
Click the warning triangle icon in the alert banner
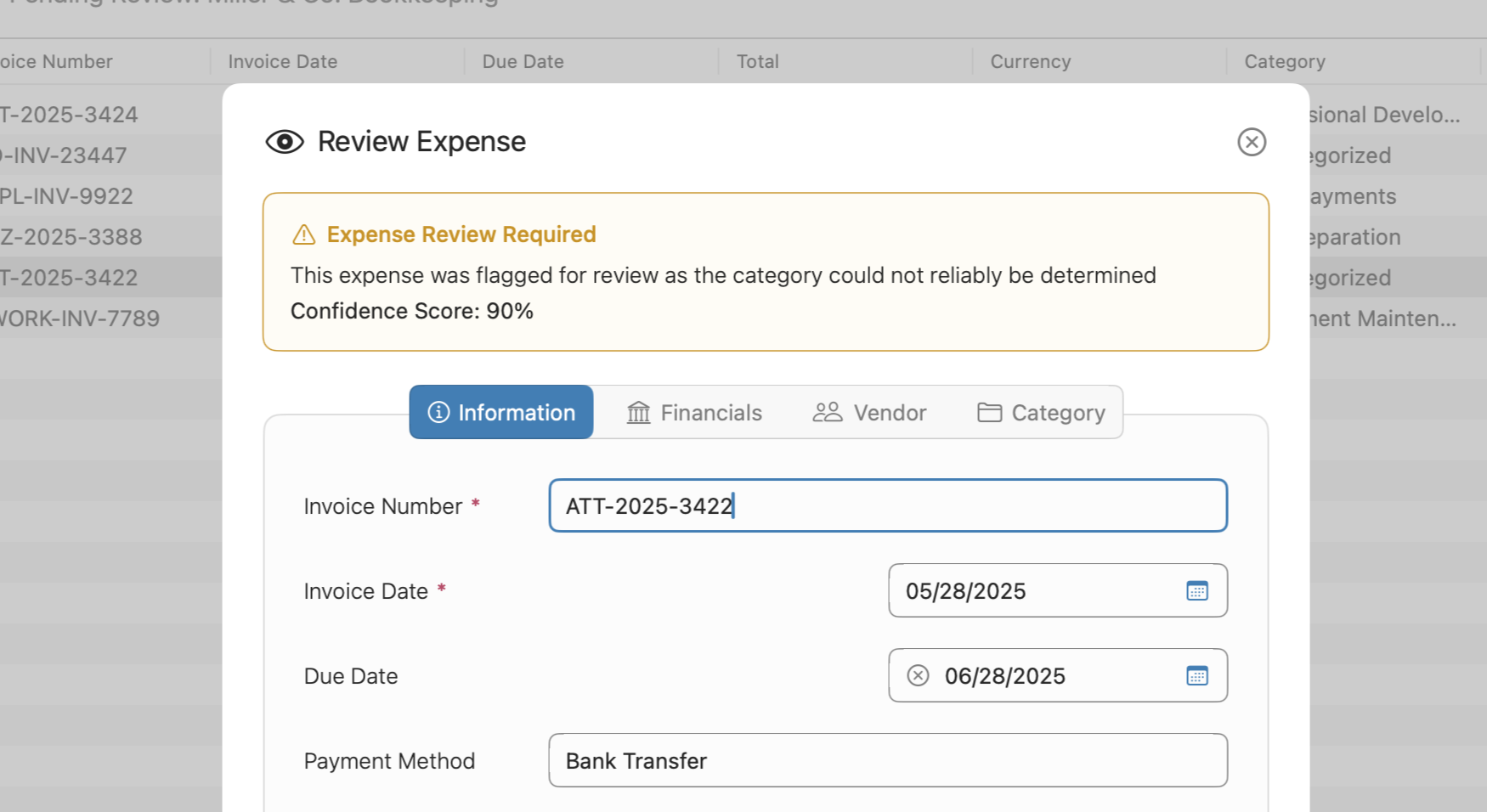[303, 234]
